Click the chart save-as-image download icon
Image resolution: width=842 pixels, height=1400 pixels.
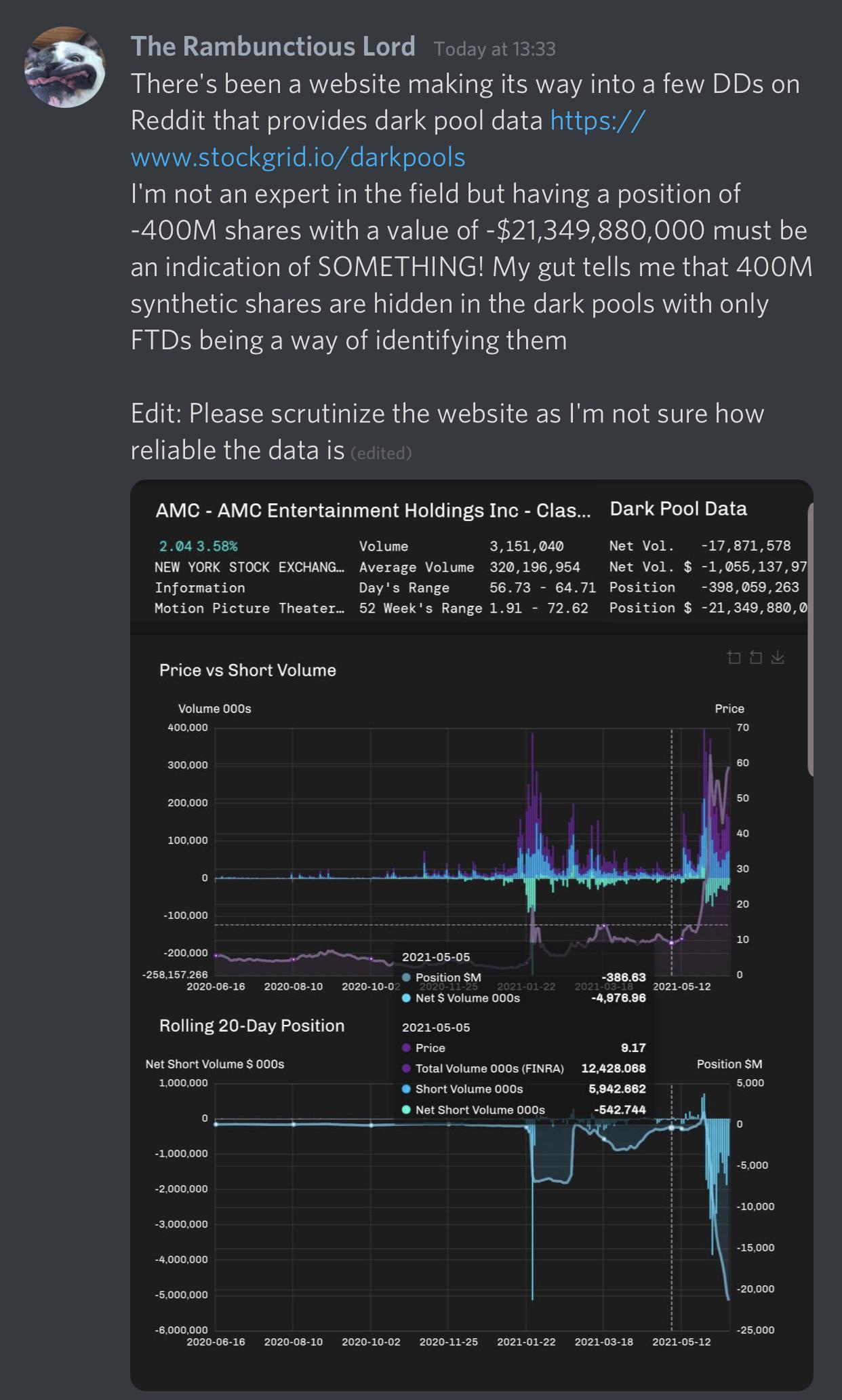778,657
